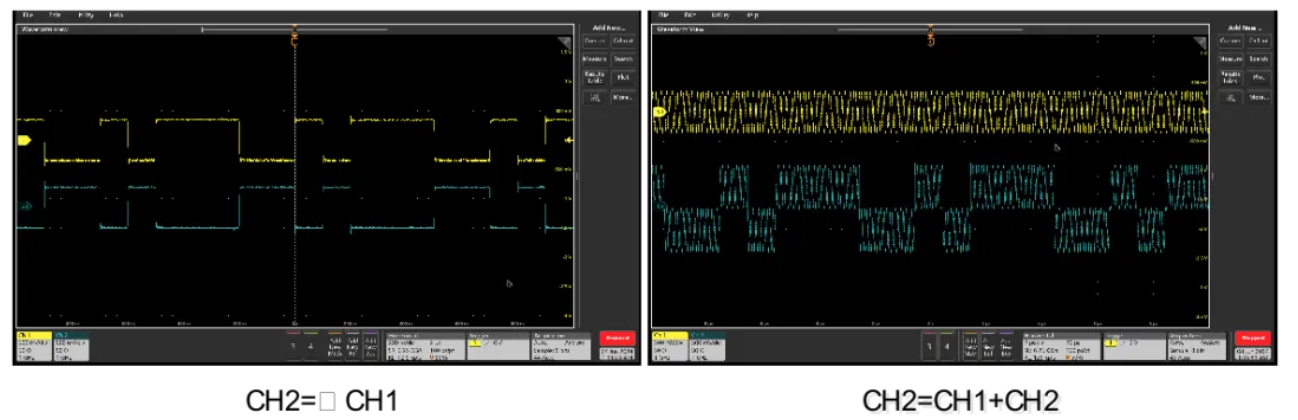Click the Add New Ref icon on the square-wave scope
1298x420 pixels.
coord(353,346)
